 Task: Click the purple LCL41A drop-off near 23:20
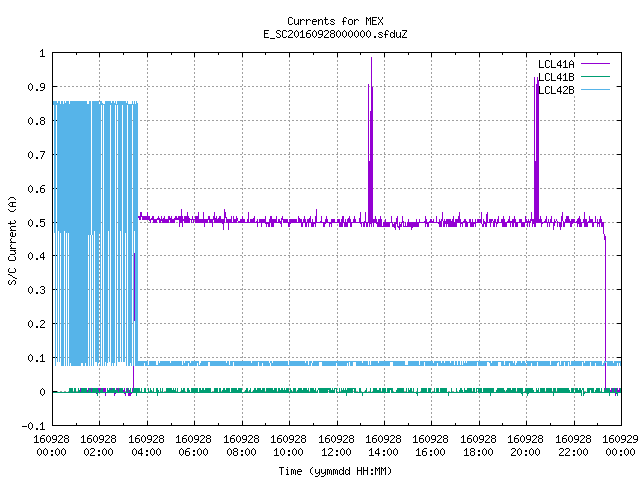click(x=605, y=310)
